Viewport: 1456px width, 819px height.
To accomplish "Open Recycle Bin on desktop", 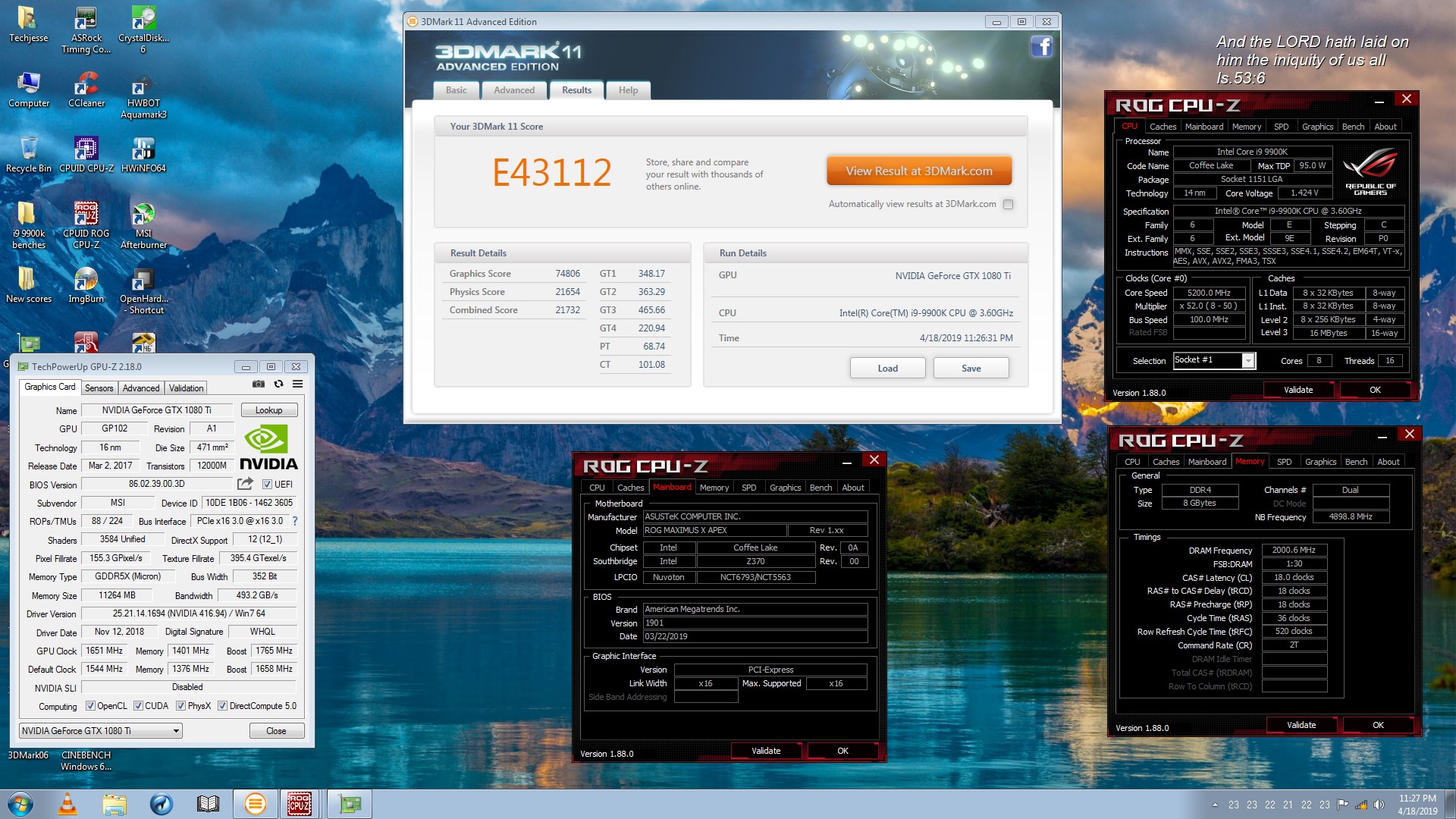I will (x=28, y=155).
